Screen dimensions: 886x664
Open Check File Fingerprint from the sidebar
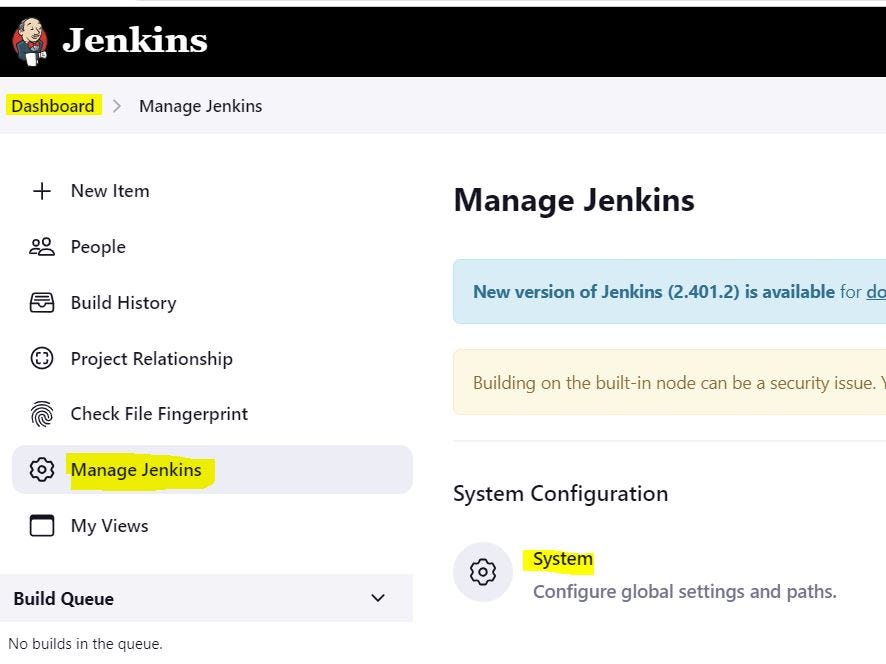pos(158,413)
